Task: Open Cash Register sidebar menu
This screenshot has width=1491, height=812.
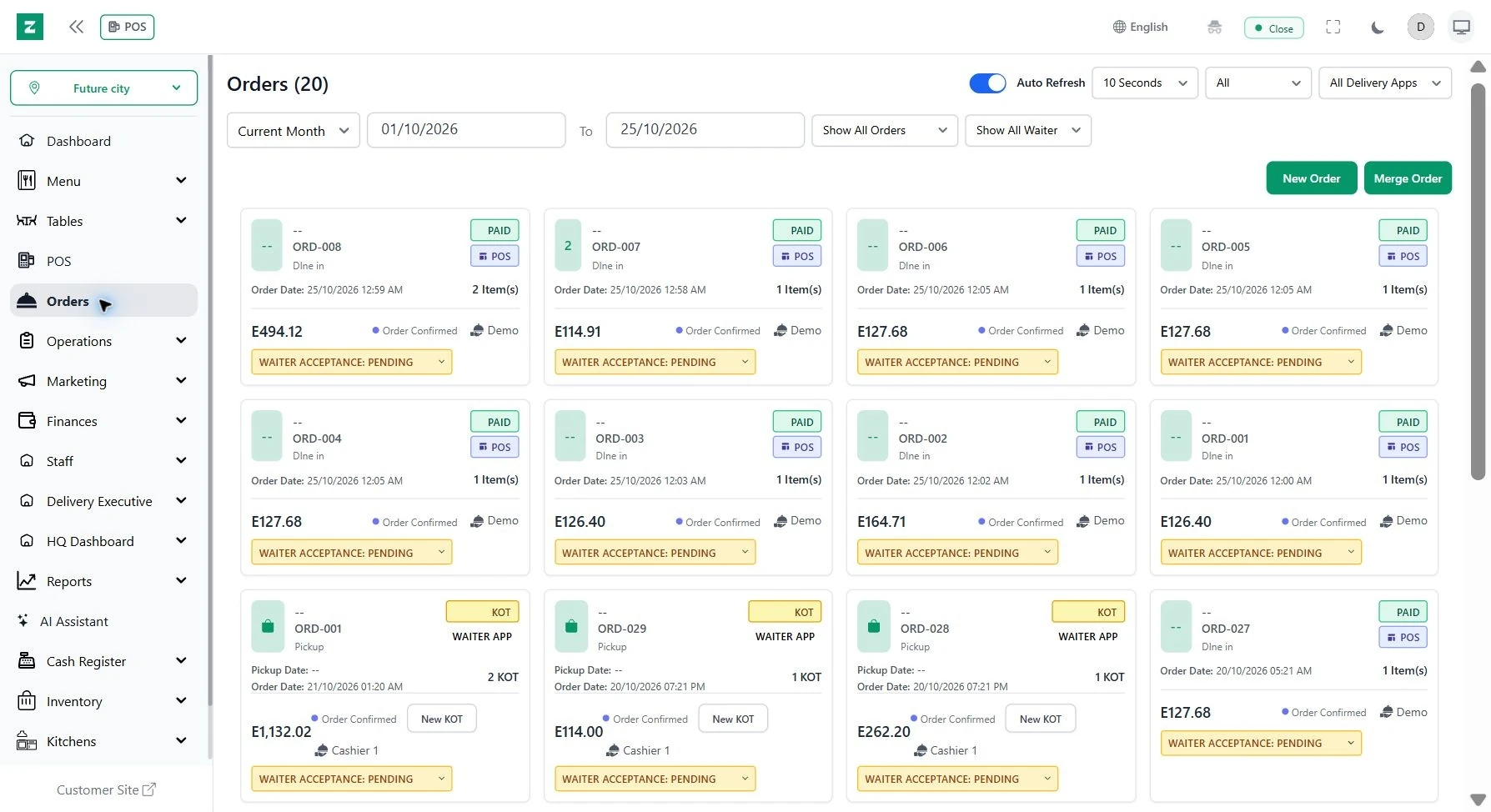Action: 103,661
